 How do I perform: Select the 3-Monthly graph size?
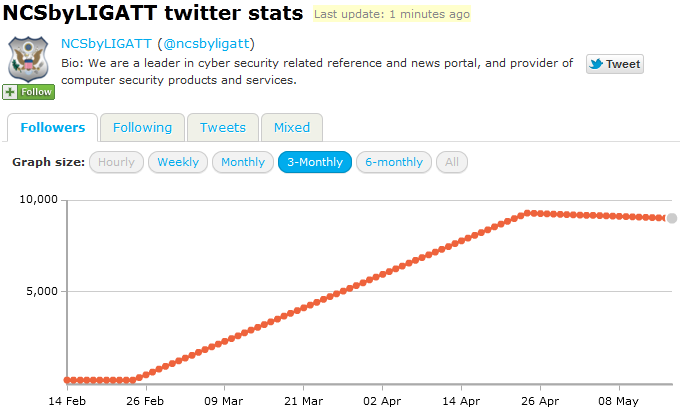[315, 162]
